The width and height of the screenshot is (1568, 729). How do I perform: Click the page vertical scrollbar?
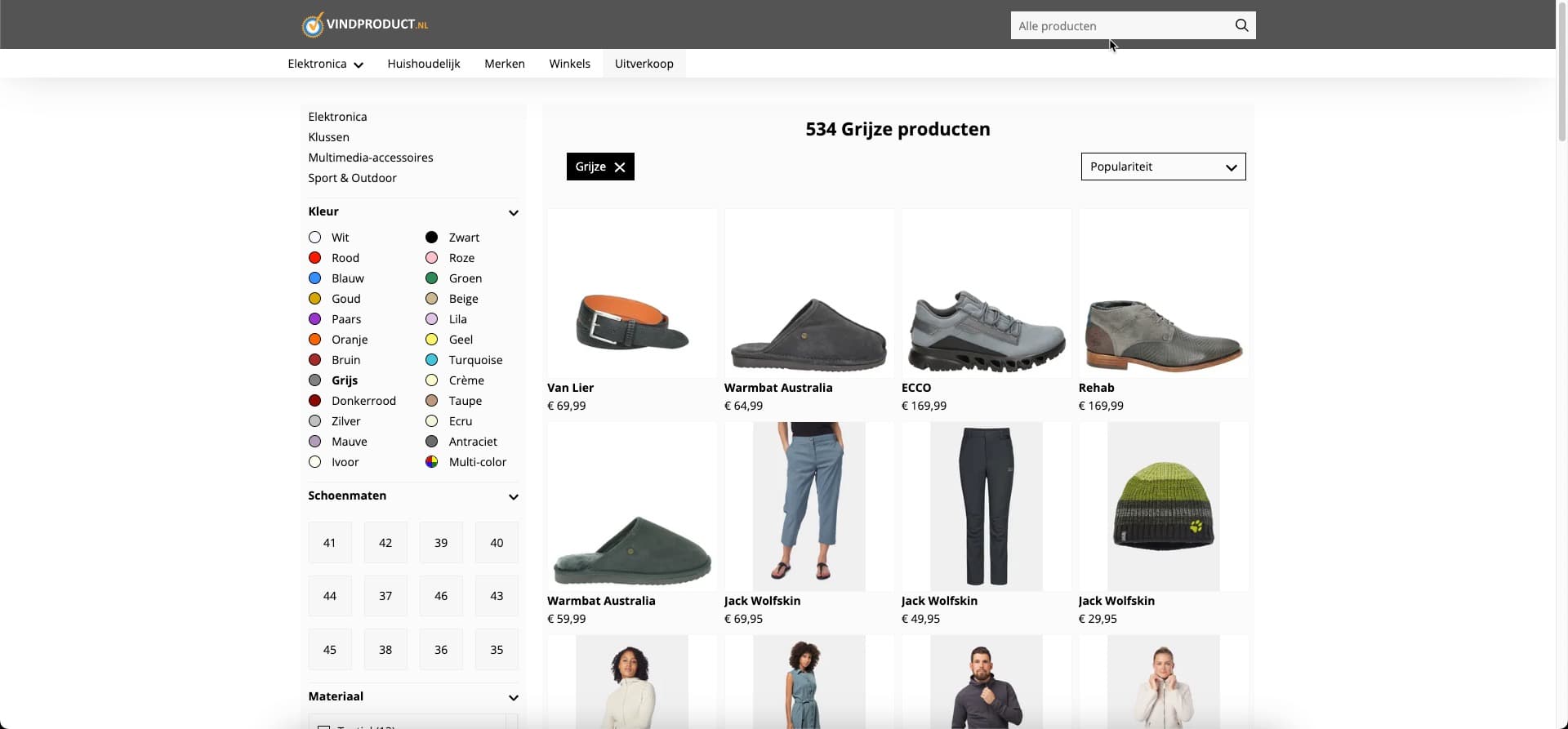tap(1562, 73)
